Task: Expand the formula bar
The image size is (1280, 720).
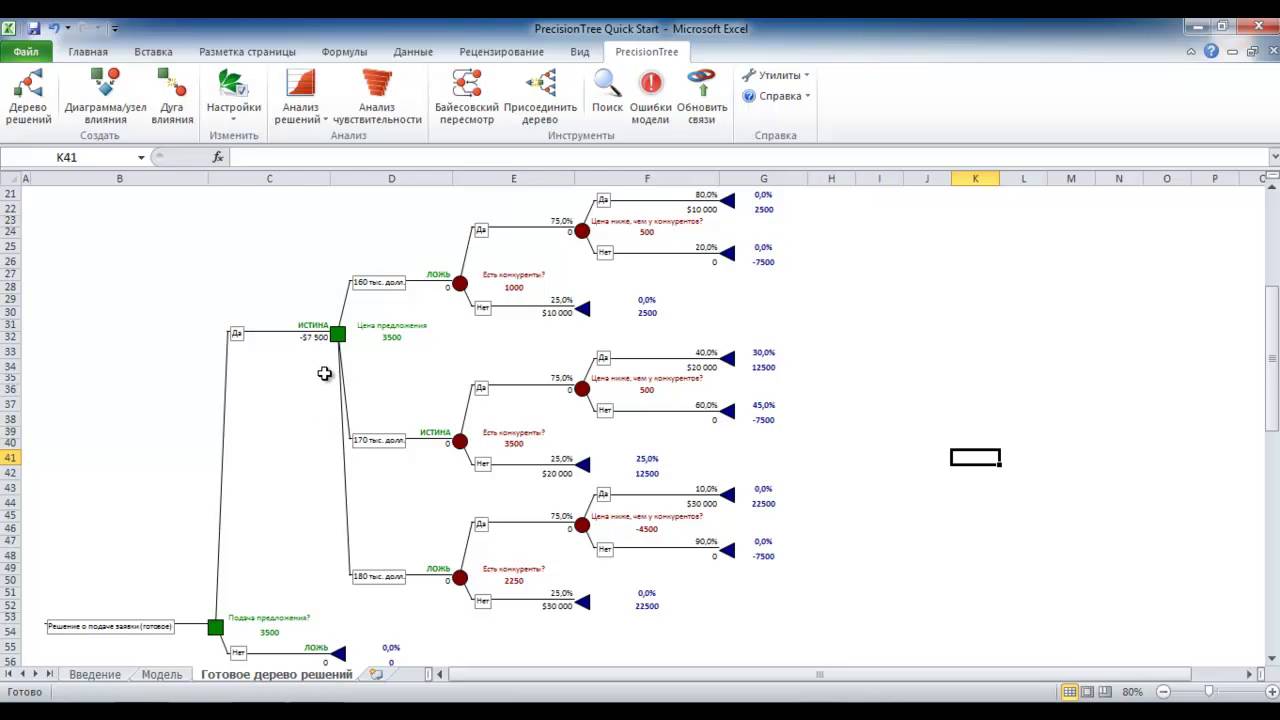Action: pyautogui.click(x=1273, y=157)
